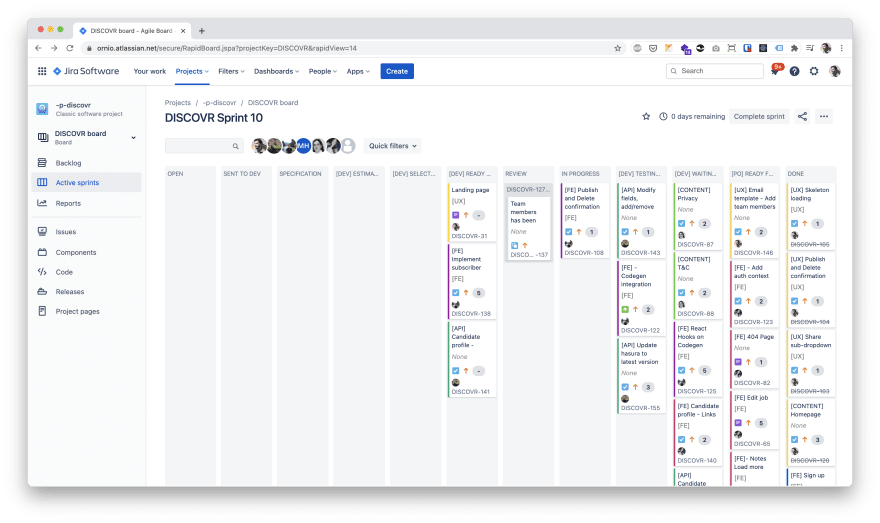Click the share board icon
The image size is (880, 523).
pos(803,117)
